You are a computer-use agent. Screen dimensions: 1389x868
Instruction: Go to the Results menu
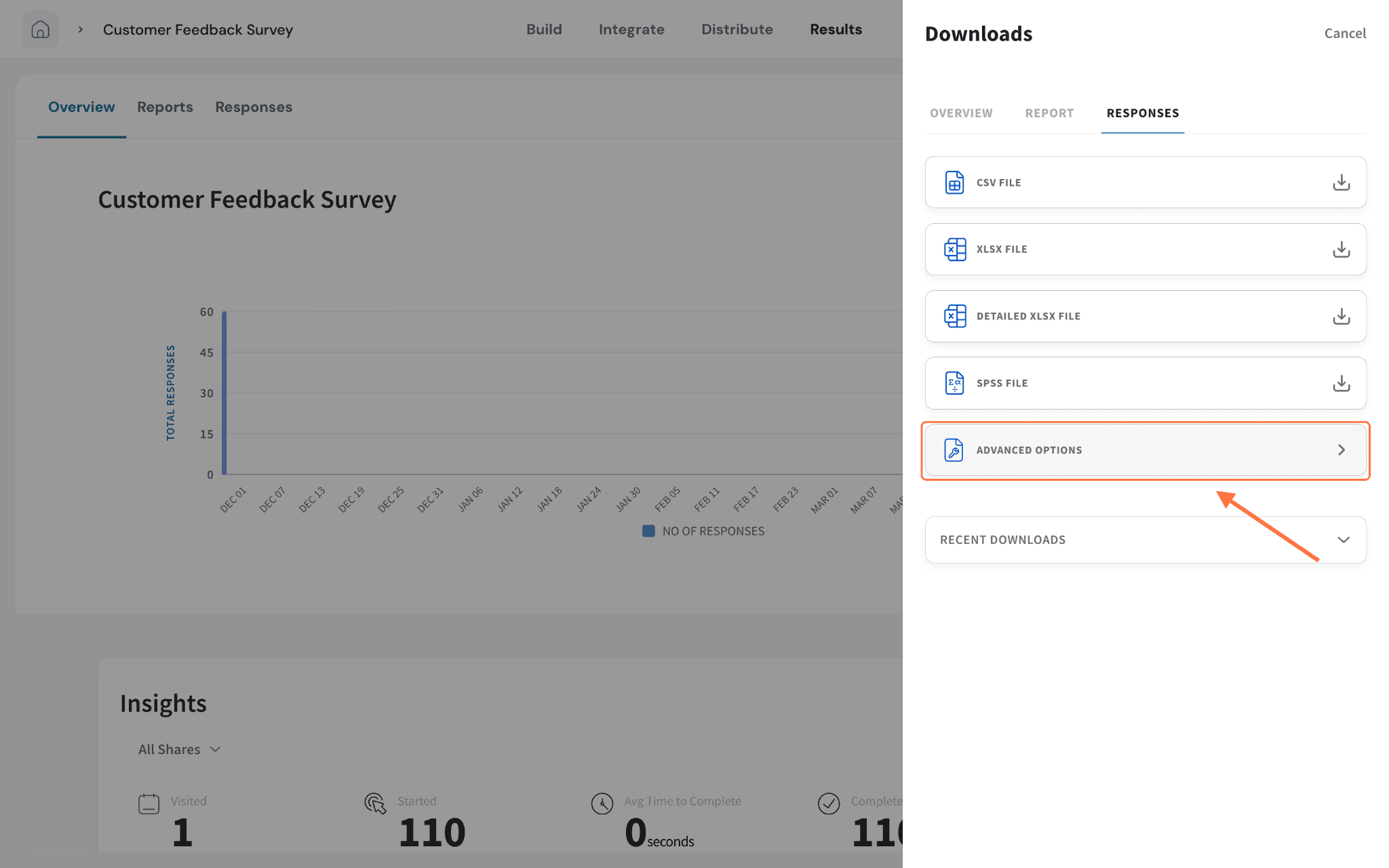836,29
